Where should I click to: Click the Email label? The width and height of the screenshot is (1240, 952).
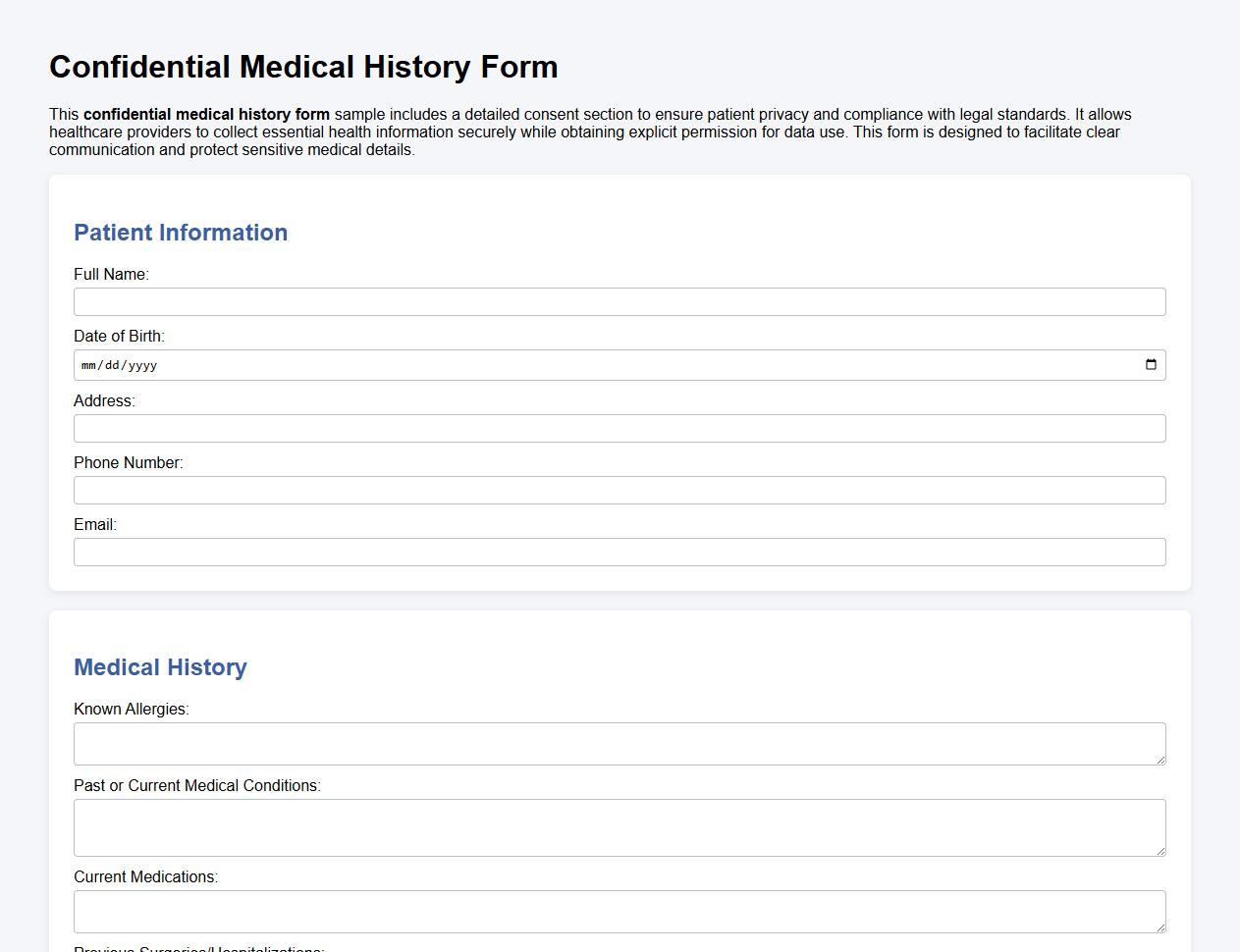point(94,524)
